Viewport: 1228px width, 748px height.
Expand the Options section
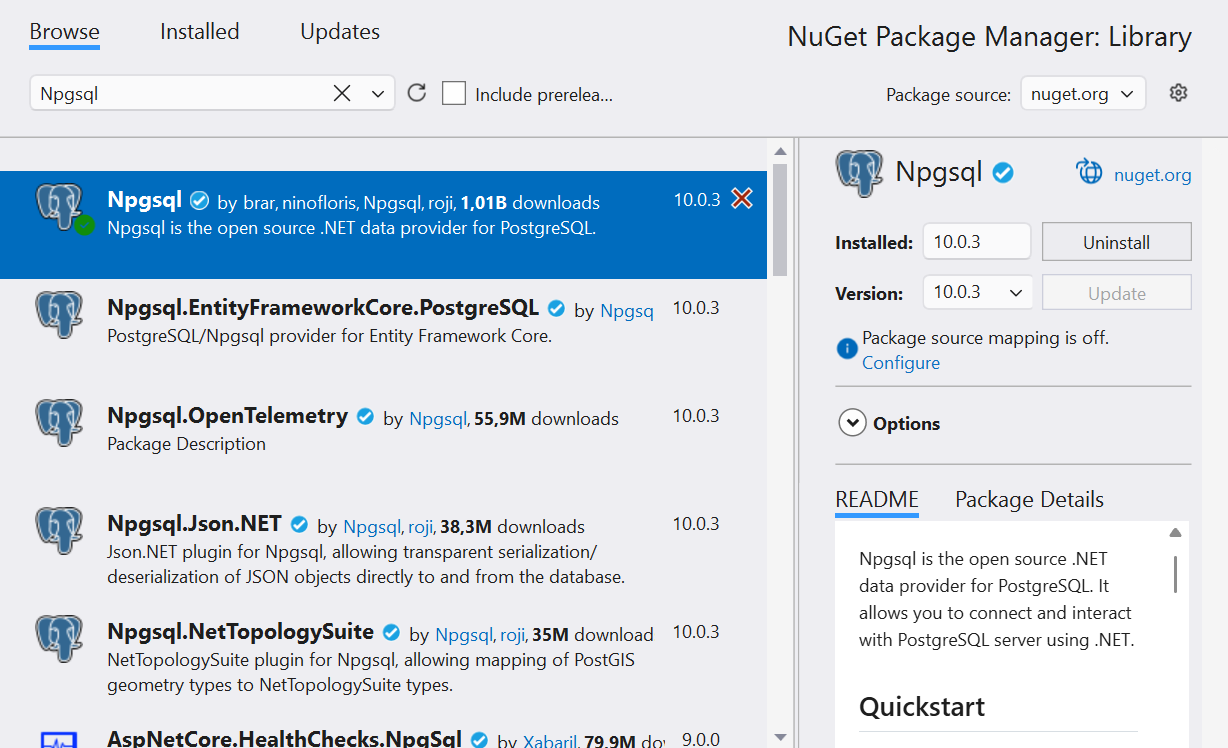pyautogui.click(x=852, y=423)
